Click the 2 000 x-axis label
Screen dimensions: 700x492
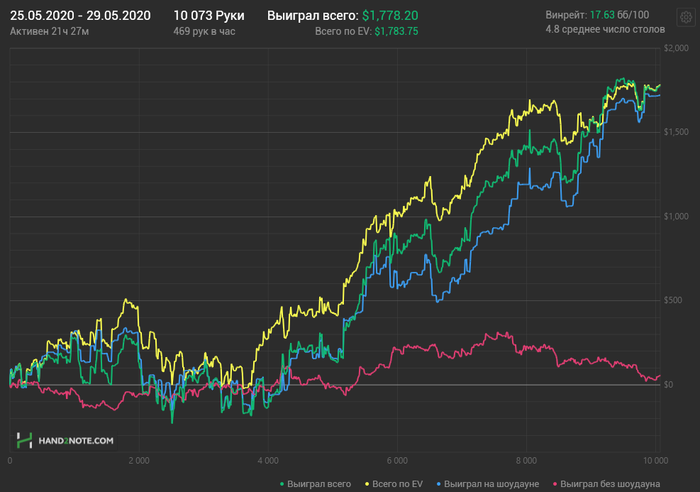tap(139, 461)
